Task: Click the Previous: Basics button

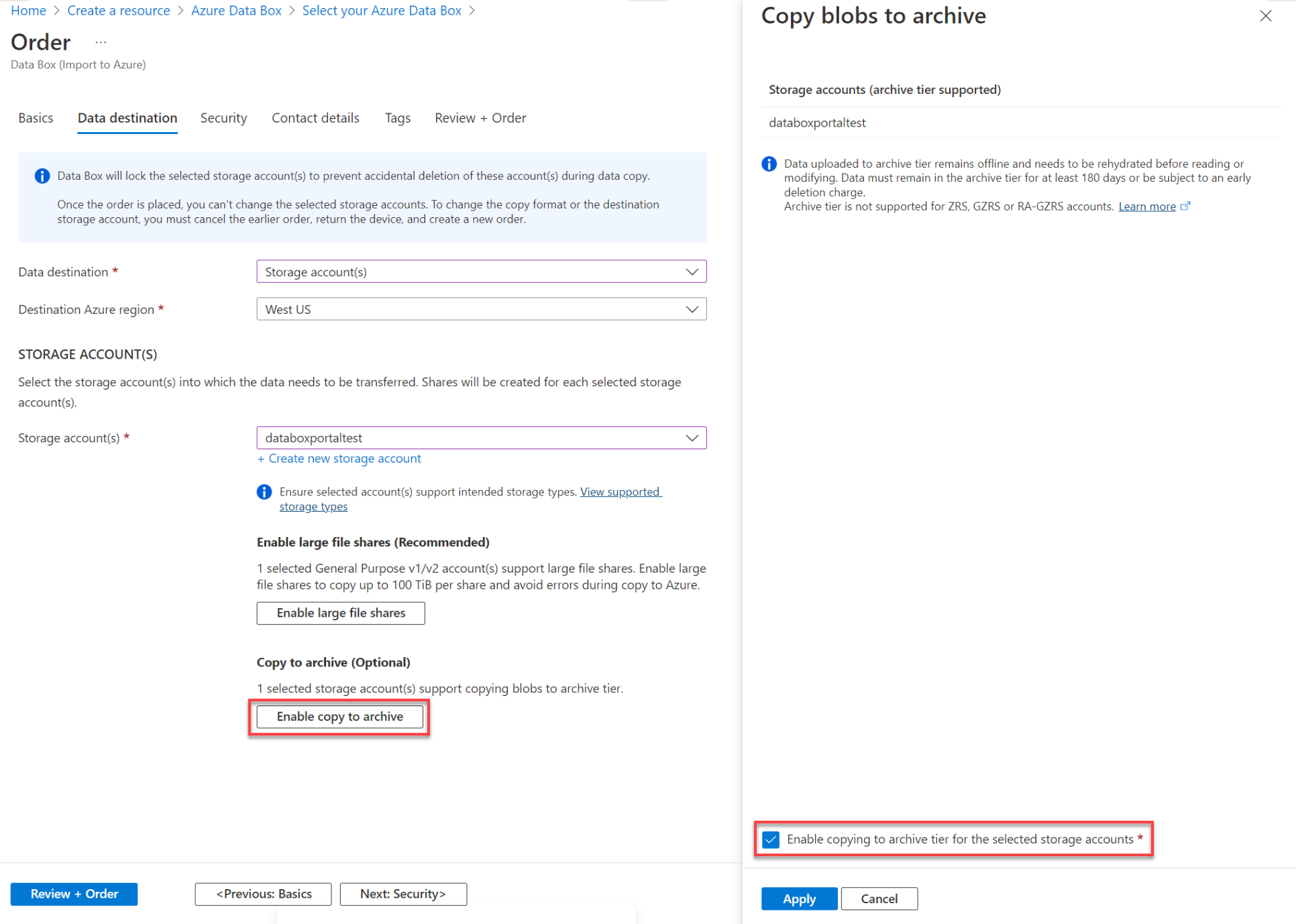Action: 263,893
